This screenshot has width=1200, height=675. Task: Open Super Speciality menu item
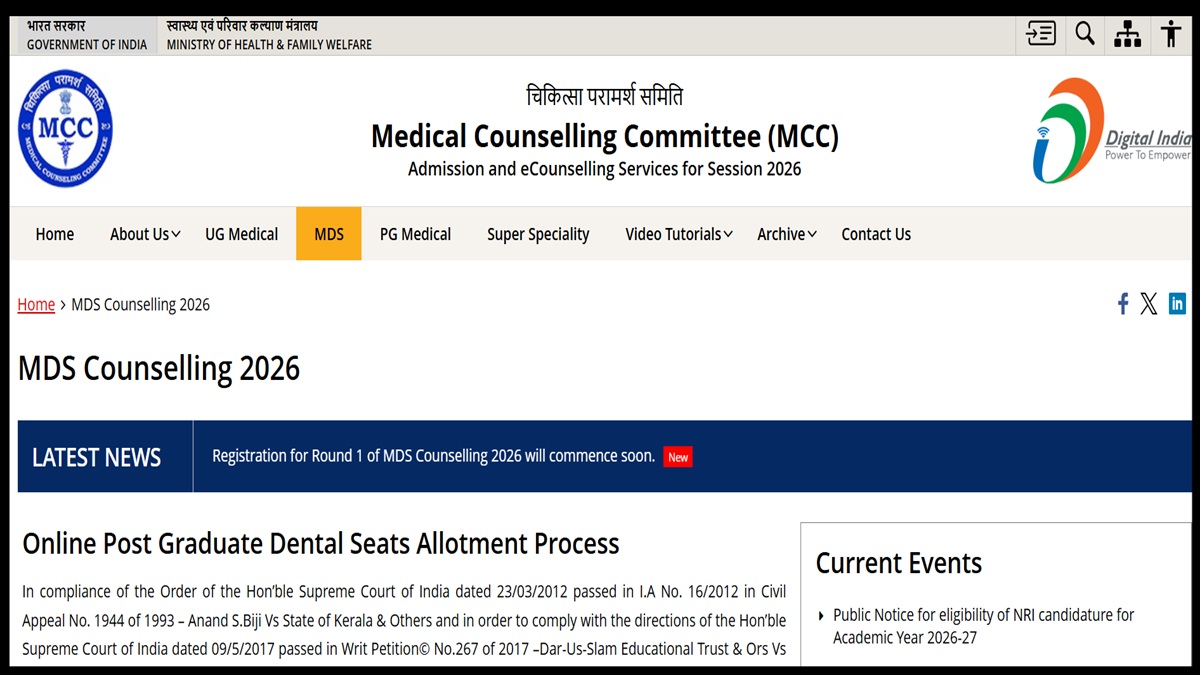click(538, 234)
